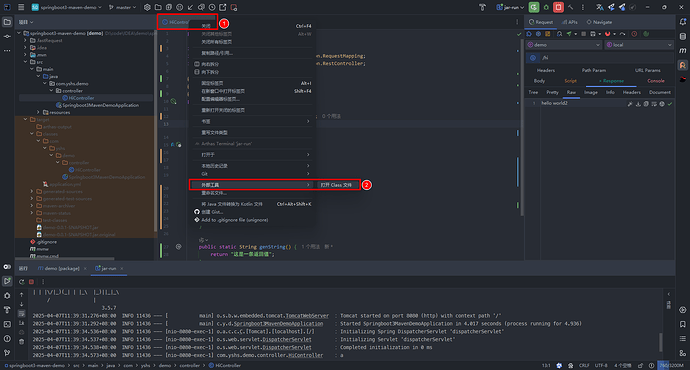
Task: Open the translate icon in top toolbar
Action: (x=599, y=7)
